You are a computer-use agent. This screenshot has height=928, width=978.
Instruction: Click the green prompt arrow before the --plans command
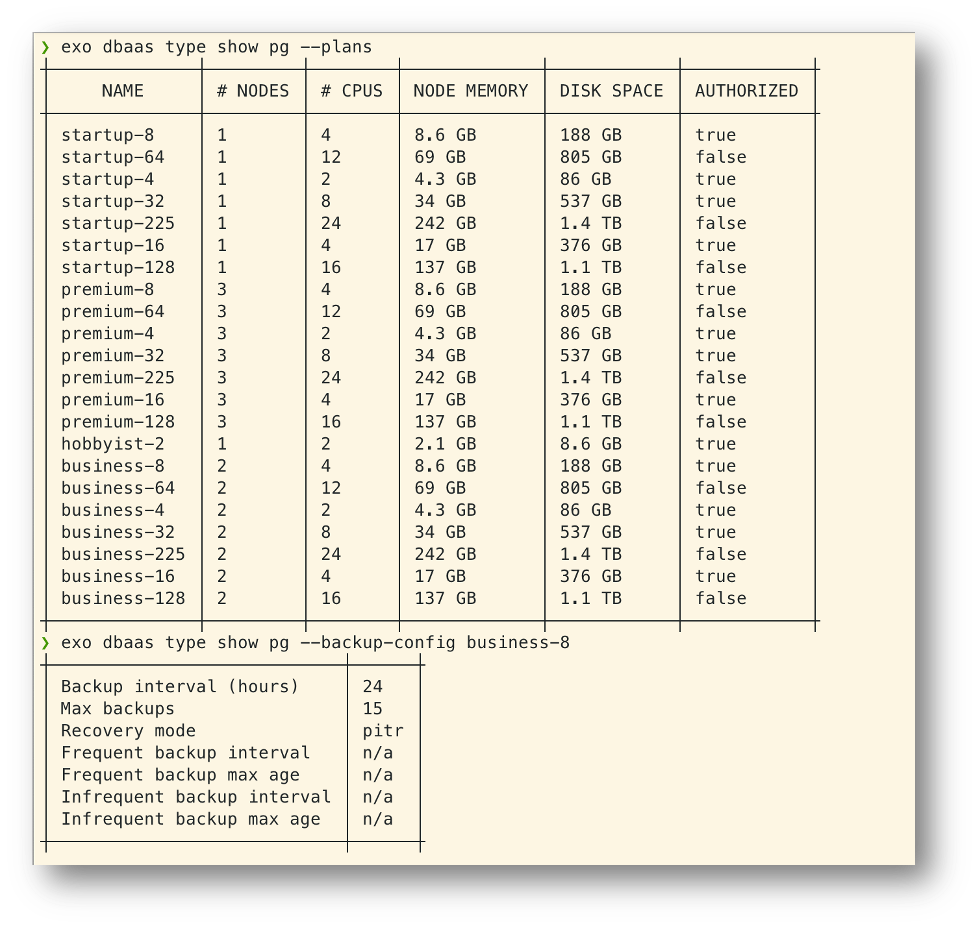tap(45, 47)
